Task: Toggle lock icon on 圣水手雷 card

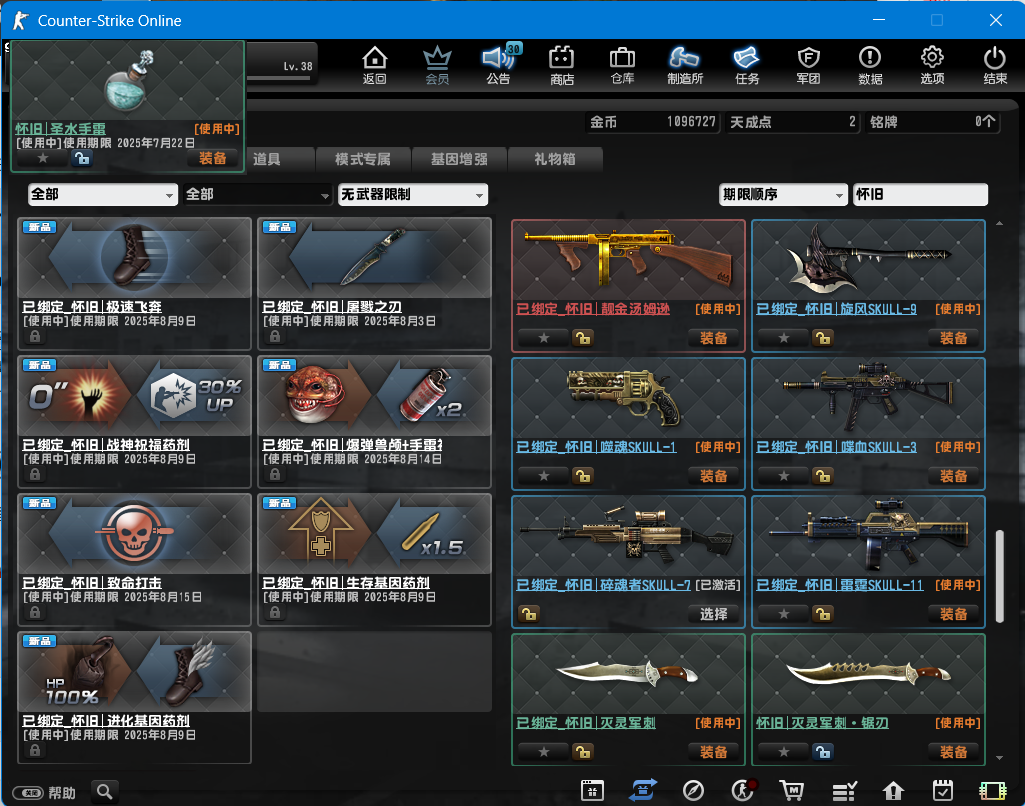Action: point(82,158)
